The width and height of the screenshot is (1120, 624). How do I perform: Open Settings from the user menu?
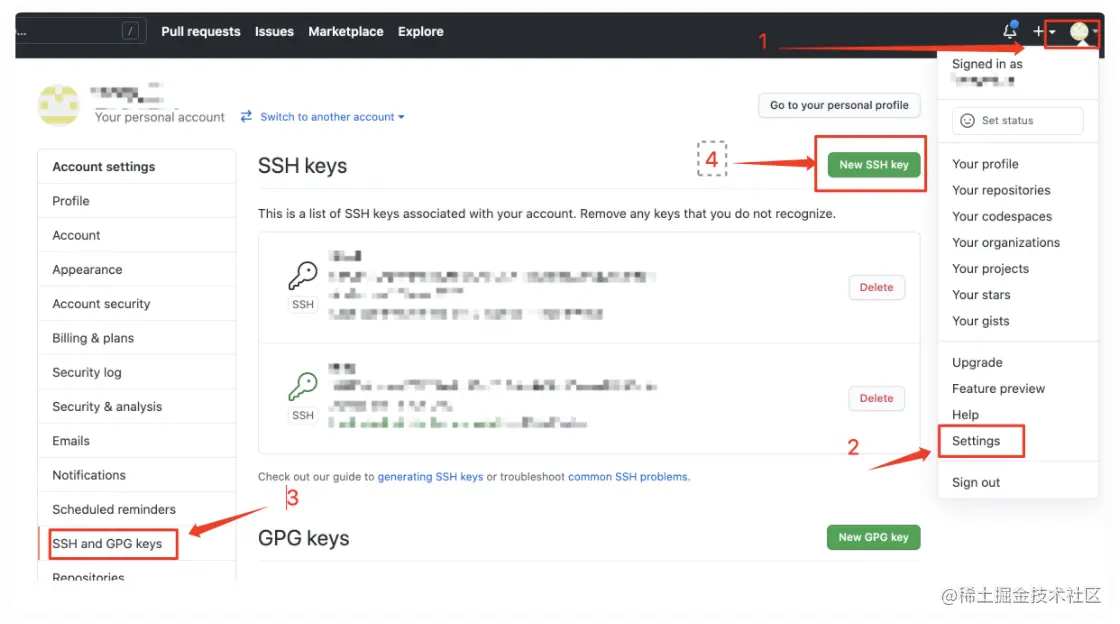pos(976,441)
